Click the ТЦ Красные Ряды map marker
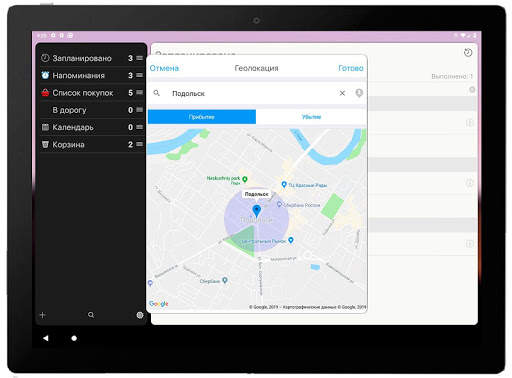The width and height of the screenshot is (512, 378). [284, 184]
